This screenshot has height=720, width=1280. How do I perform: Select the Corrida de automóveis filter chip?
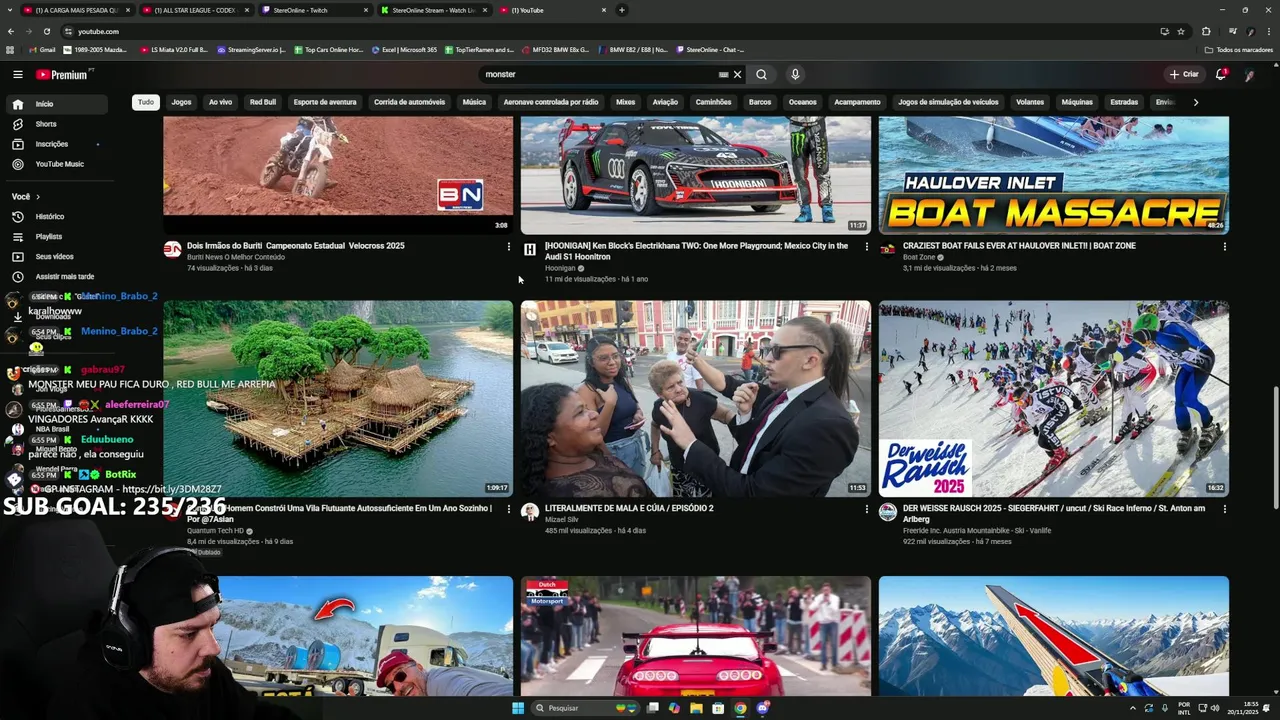click(409, 102)
